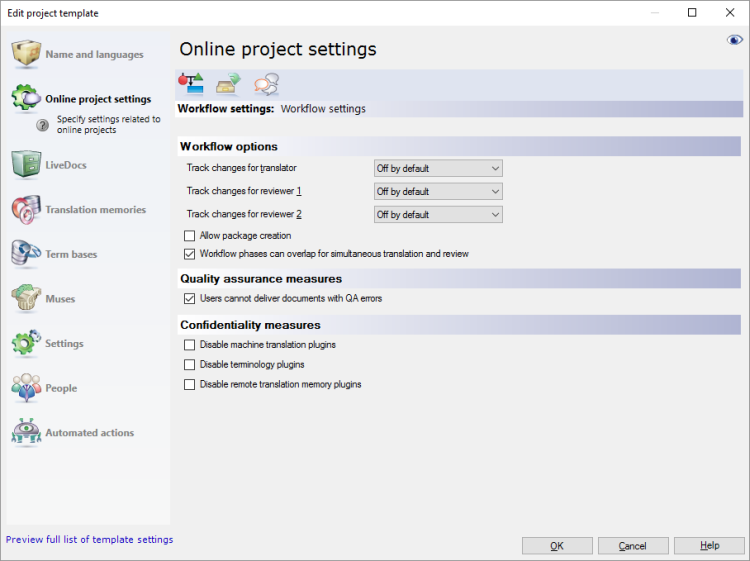Click the Help button
The width and height of the screenshot is (750, 561).
[709, 546]
